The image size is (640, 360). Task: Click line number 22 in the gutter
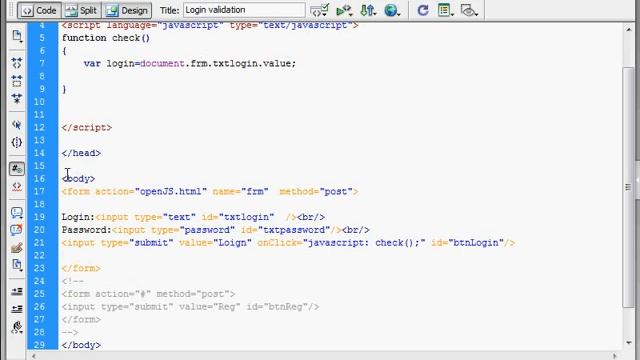39,256
